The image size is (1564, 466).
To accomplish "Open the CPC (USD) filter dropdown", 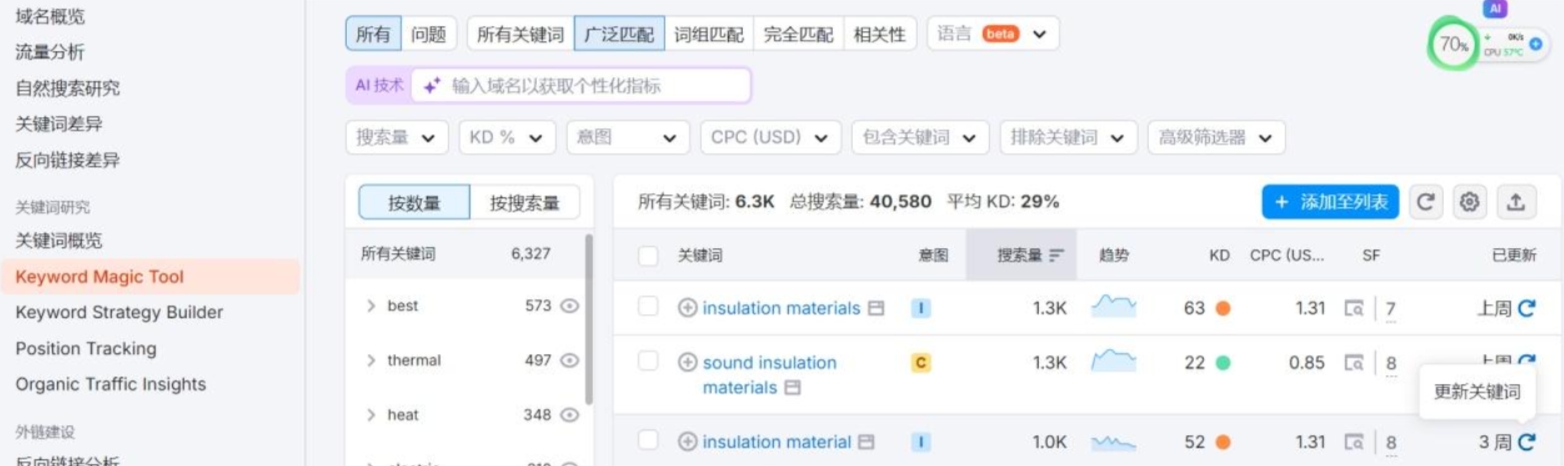I will point(770,138).
